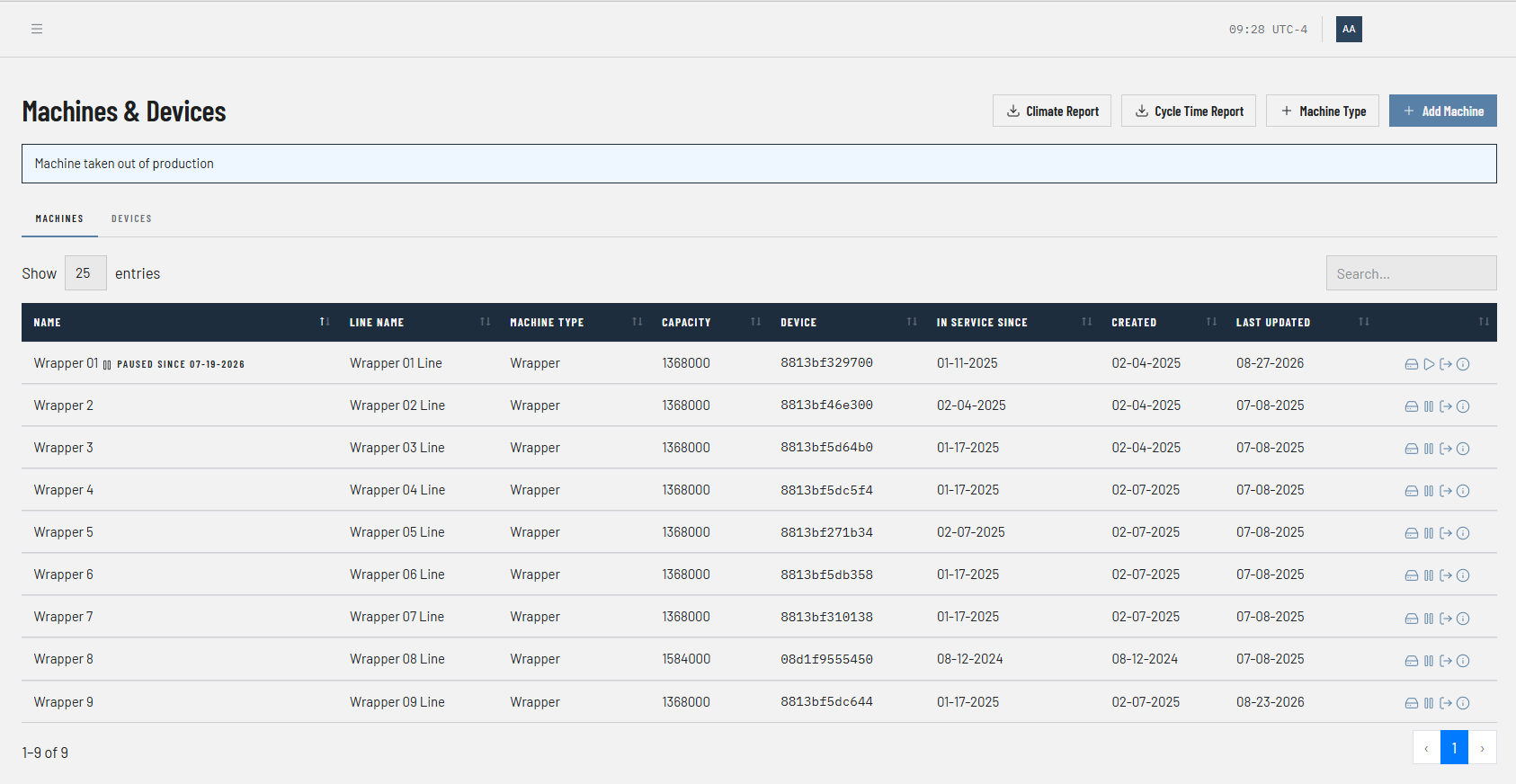Sort table by Line Name column

click(x=419, y=322)
